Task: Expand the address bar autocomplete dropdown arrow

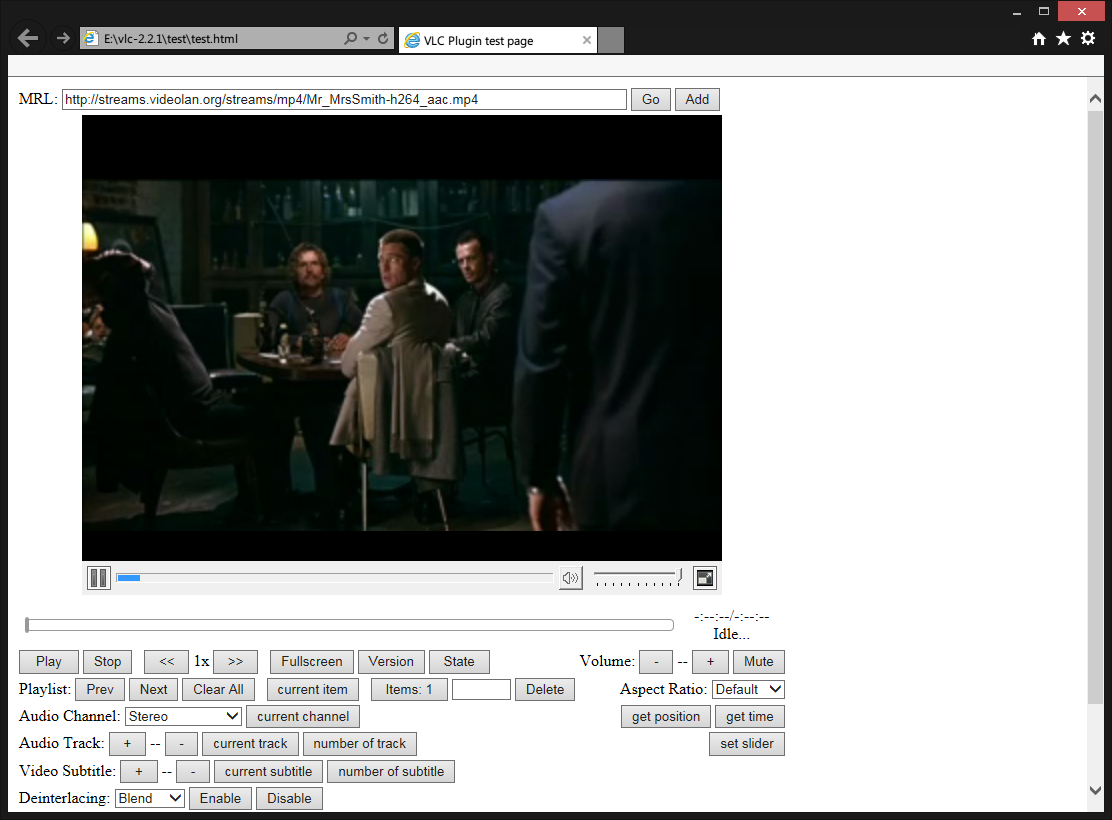Action: (x=367, y=38)
